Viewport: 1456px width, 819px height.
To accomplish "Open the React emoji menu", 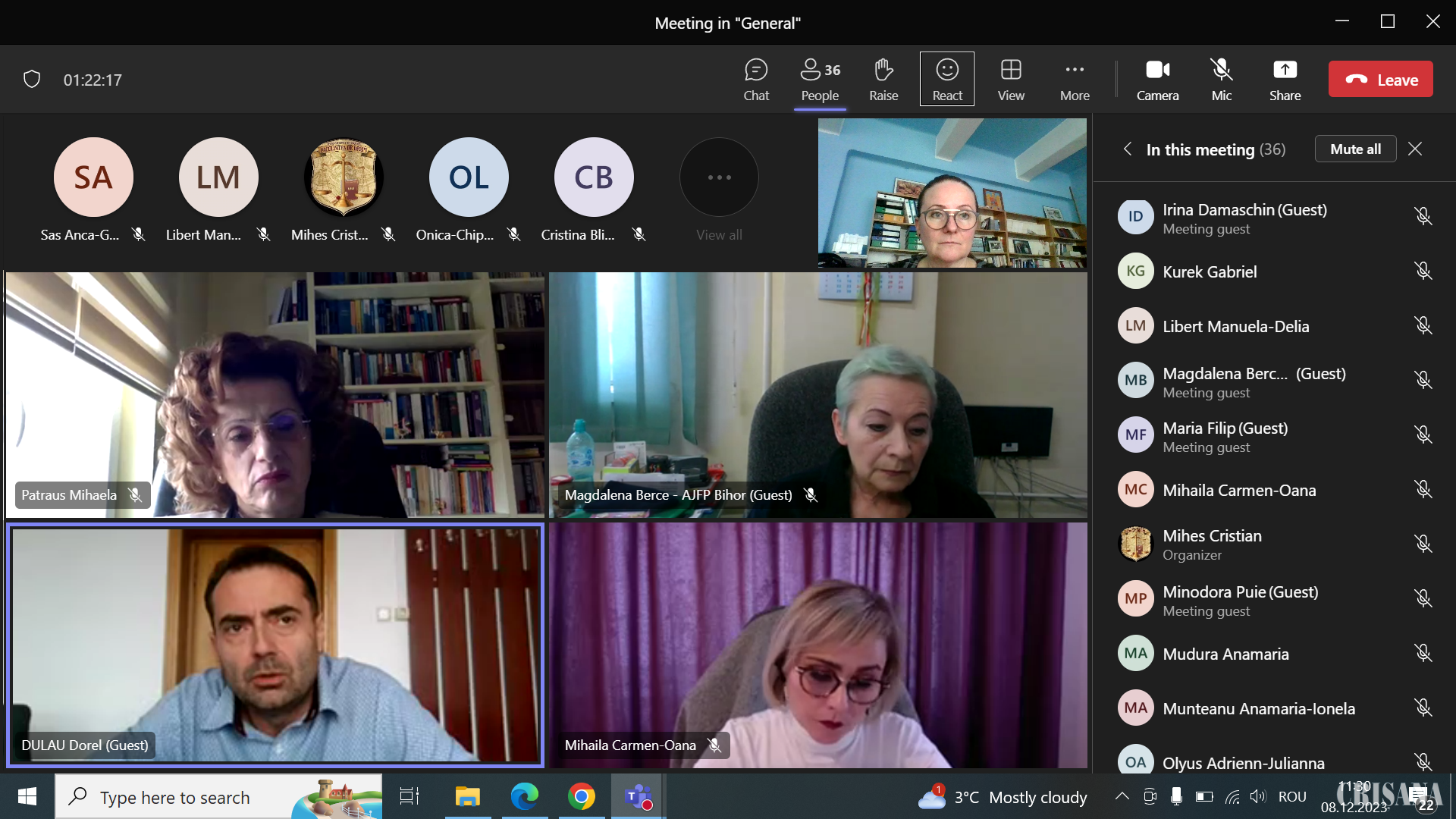I will (946, 79).
